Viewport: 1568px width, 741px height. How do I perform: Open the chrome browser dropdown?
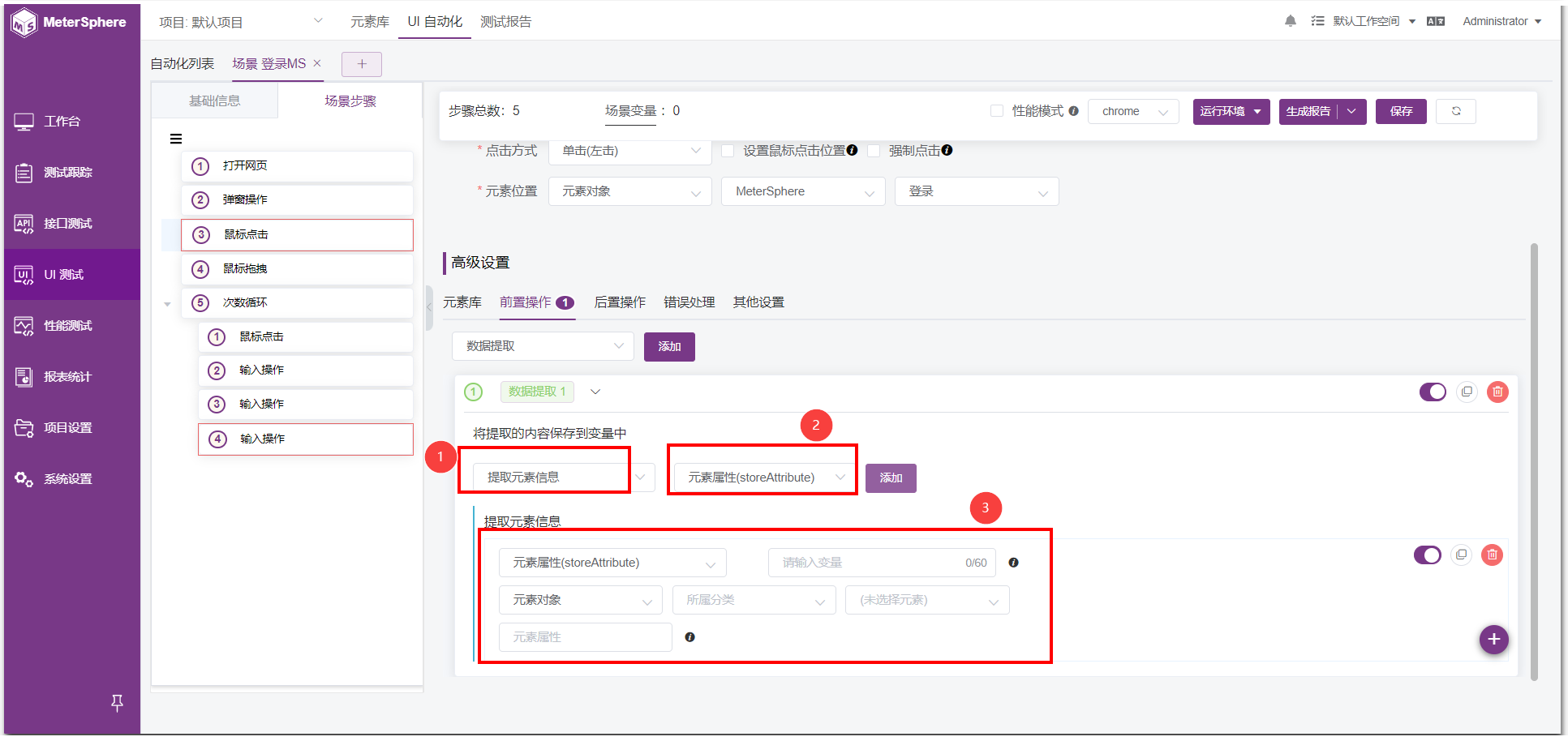click(x=1133, y=111)
